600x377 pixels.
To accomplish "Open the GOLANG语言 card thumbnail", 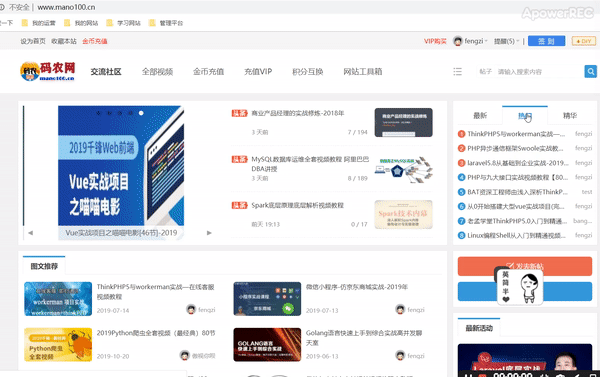I will point(267,344).
